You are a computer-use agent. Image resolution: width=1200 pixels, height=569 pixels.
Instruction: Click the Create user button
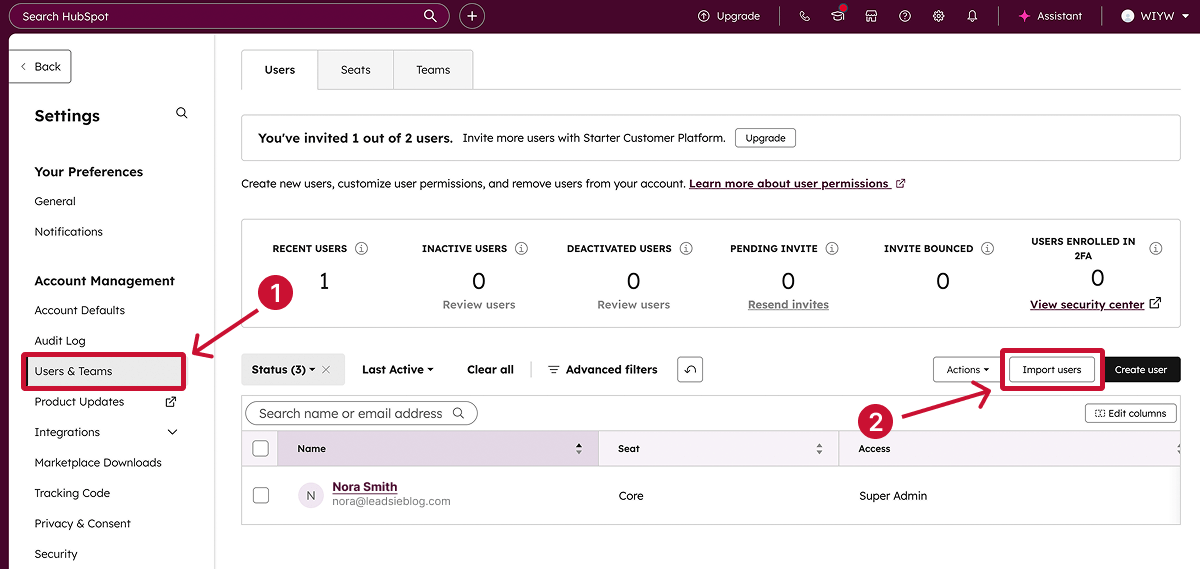1141,370
